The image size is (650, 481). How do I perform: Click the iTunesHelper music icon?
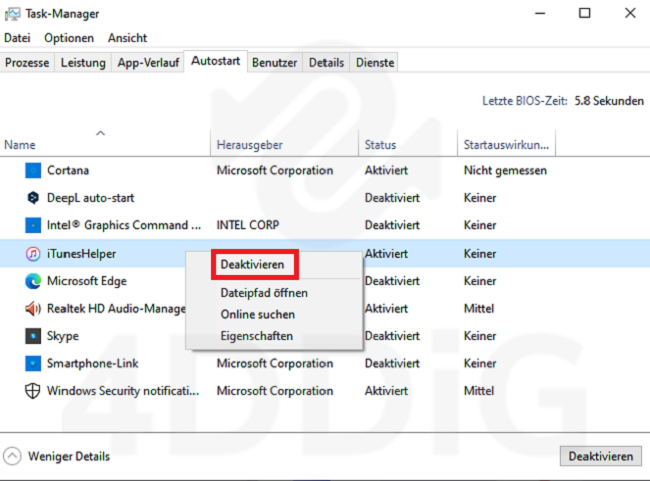click(x=33, y=253)
